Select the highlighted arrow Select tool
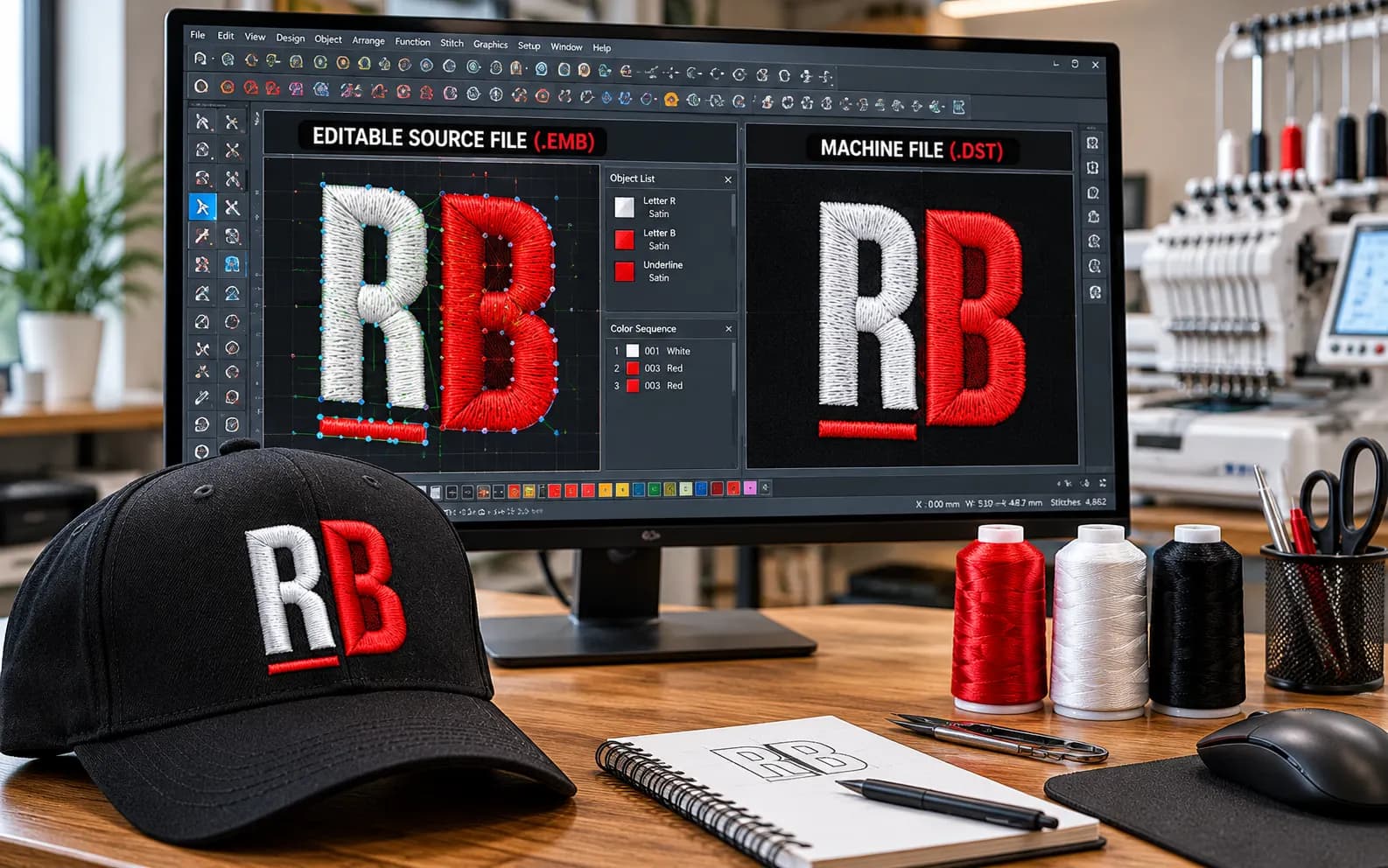1388x868 pixels. pos(202,206)
